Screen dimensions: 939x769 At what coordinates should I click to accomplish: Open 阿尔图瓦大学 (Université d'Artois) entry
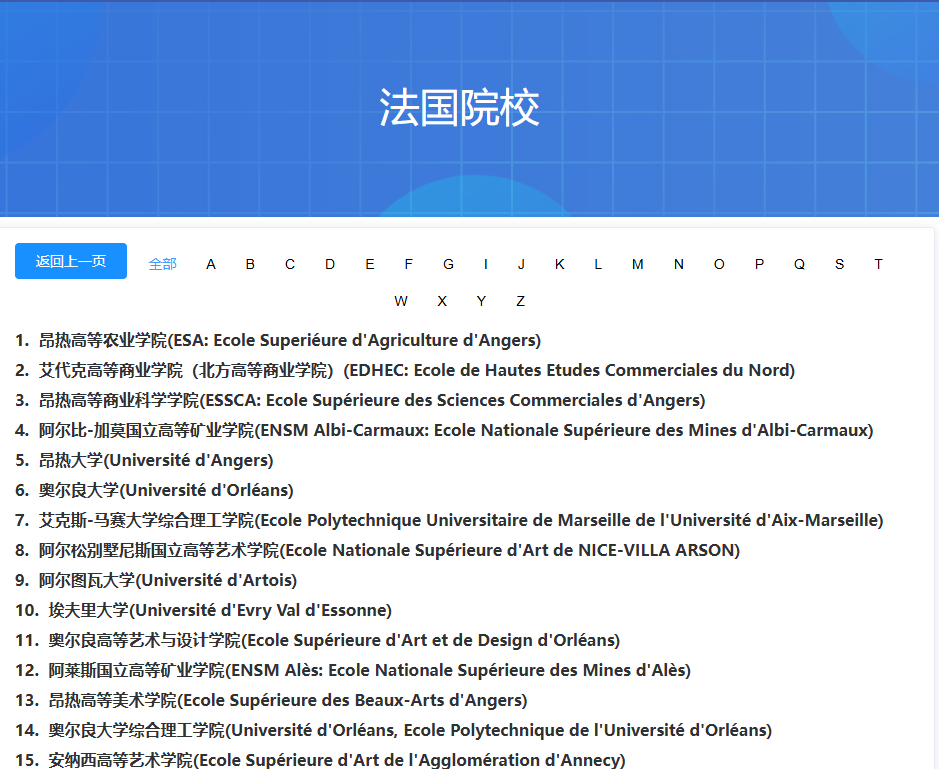(x=168, y=580)
